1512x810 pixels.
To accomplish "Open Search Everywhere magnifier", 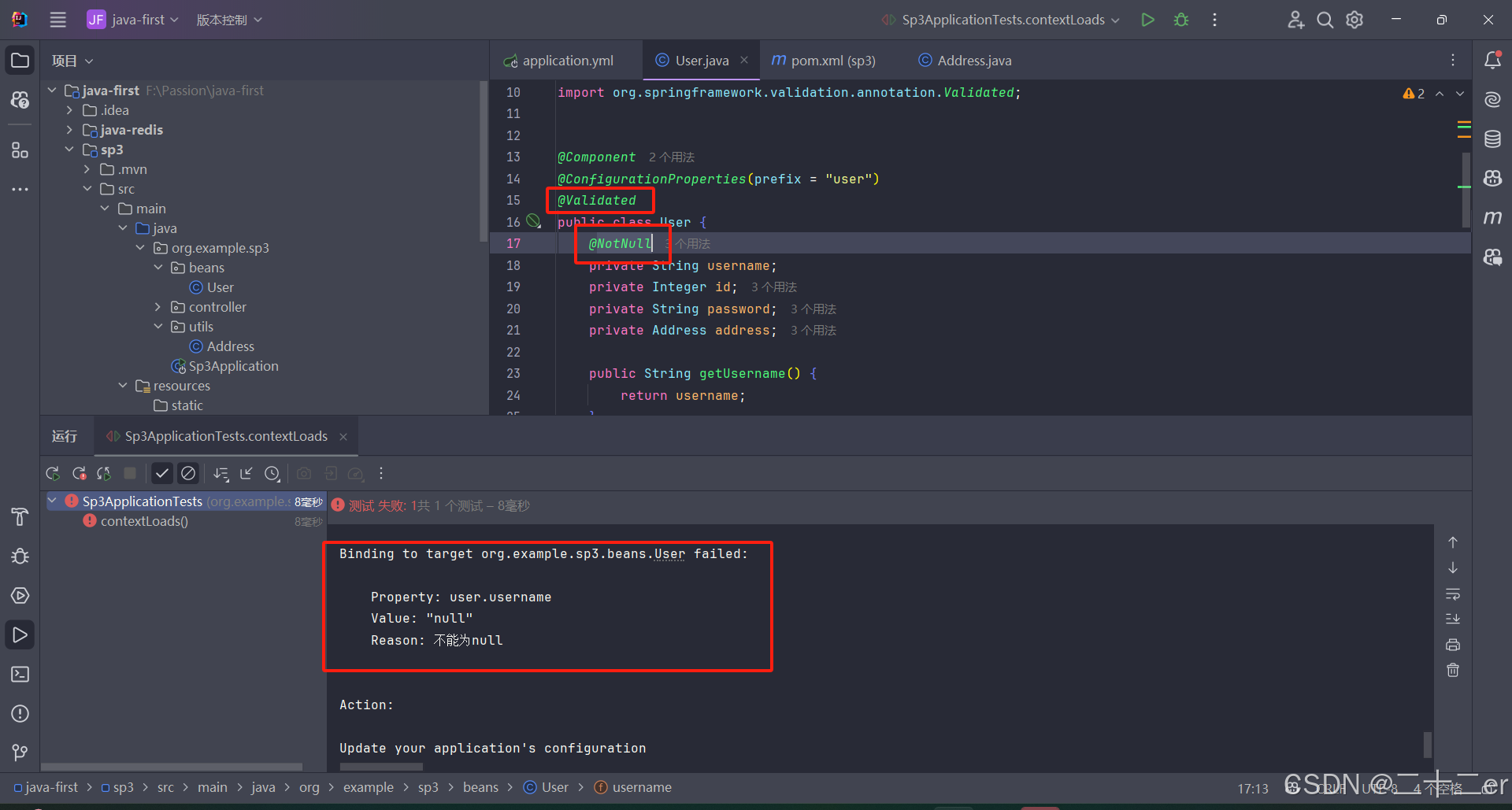I will 1325,20.
